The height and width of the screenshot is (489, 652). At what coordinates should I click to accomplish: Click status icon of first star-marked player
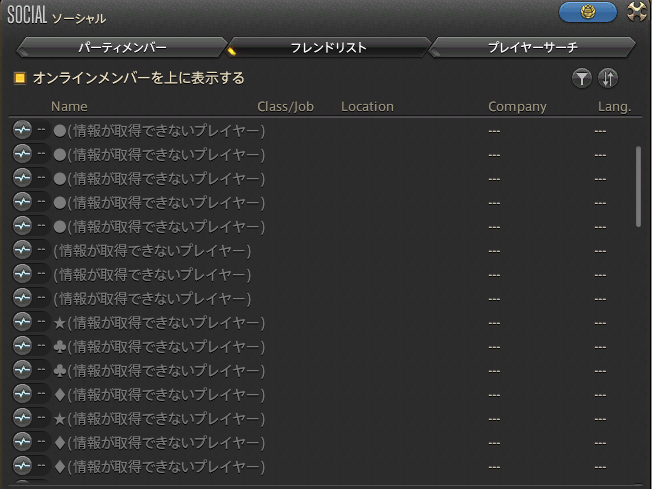click(x=22, y=321)
